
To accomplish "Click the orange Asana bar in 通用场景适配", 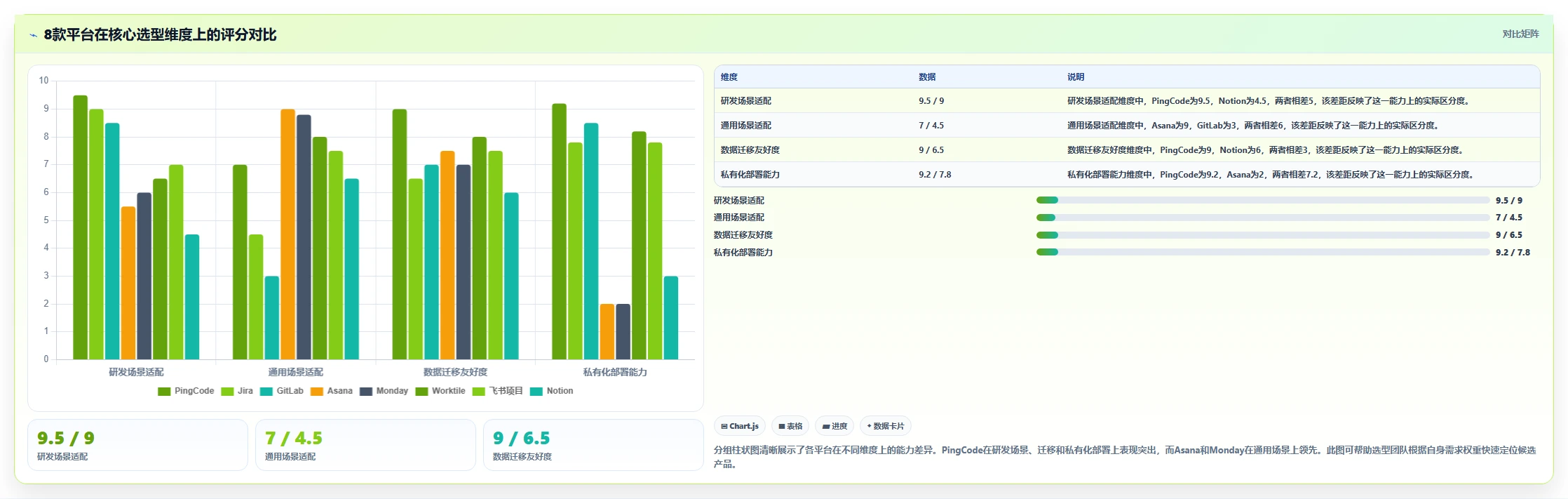I will 288,234.
